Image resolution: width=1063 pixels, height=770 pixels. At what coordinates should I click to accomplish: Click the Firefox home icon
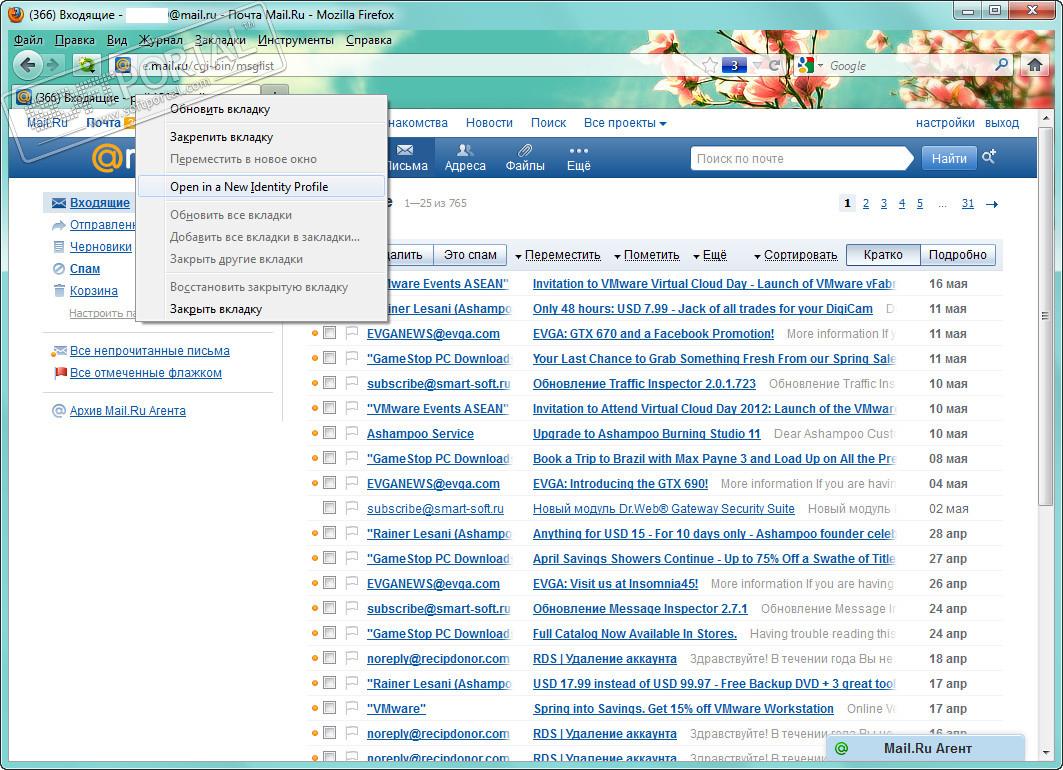click(1035, 65)
